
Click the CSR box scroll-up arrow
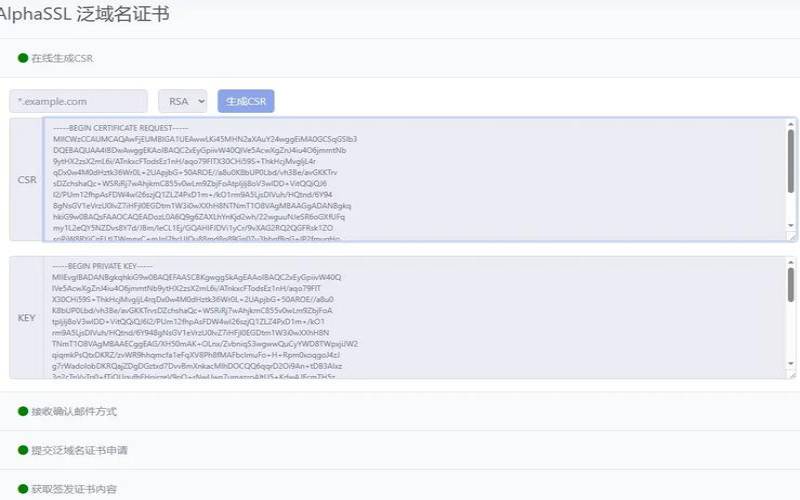click(x=791, y=124)
